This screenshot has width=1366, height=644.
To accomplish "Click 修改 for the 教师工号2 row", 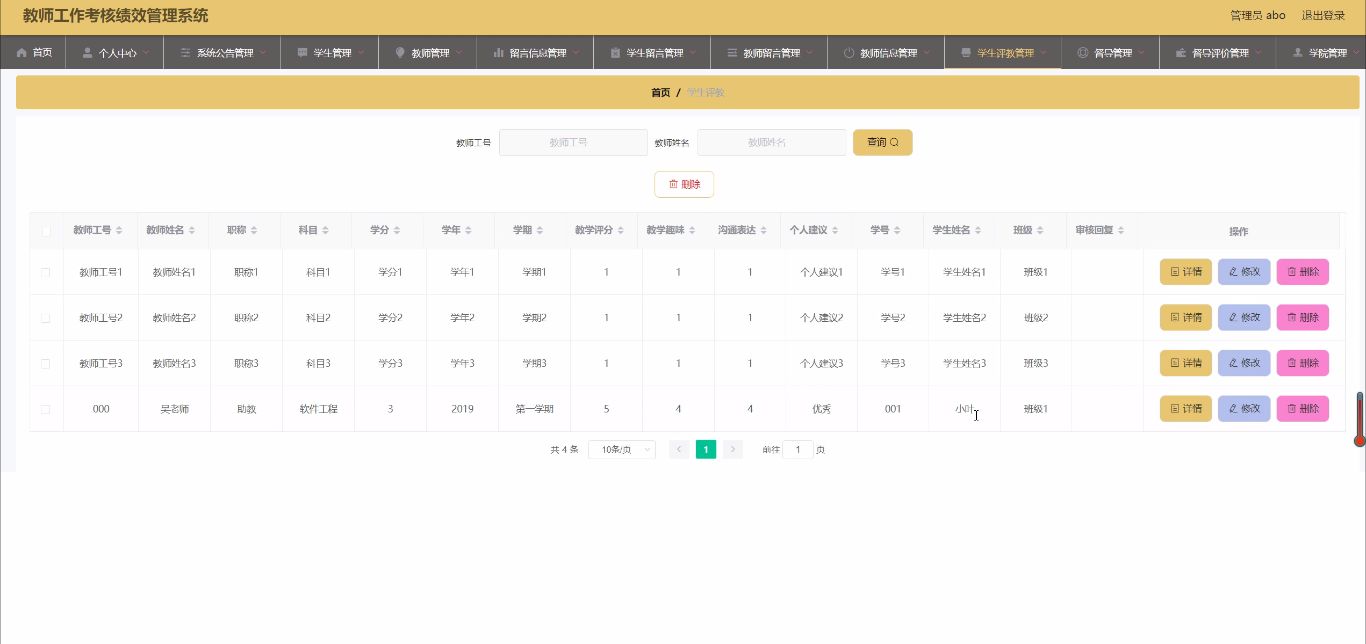I will click(x=1244, y=318).
